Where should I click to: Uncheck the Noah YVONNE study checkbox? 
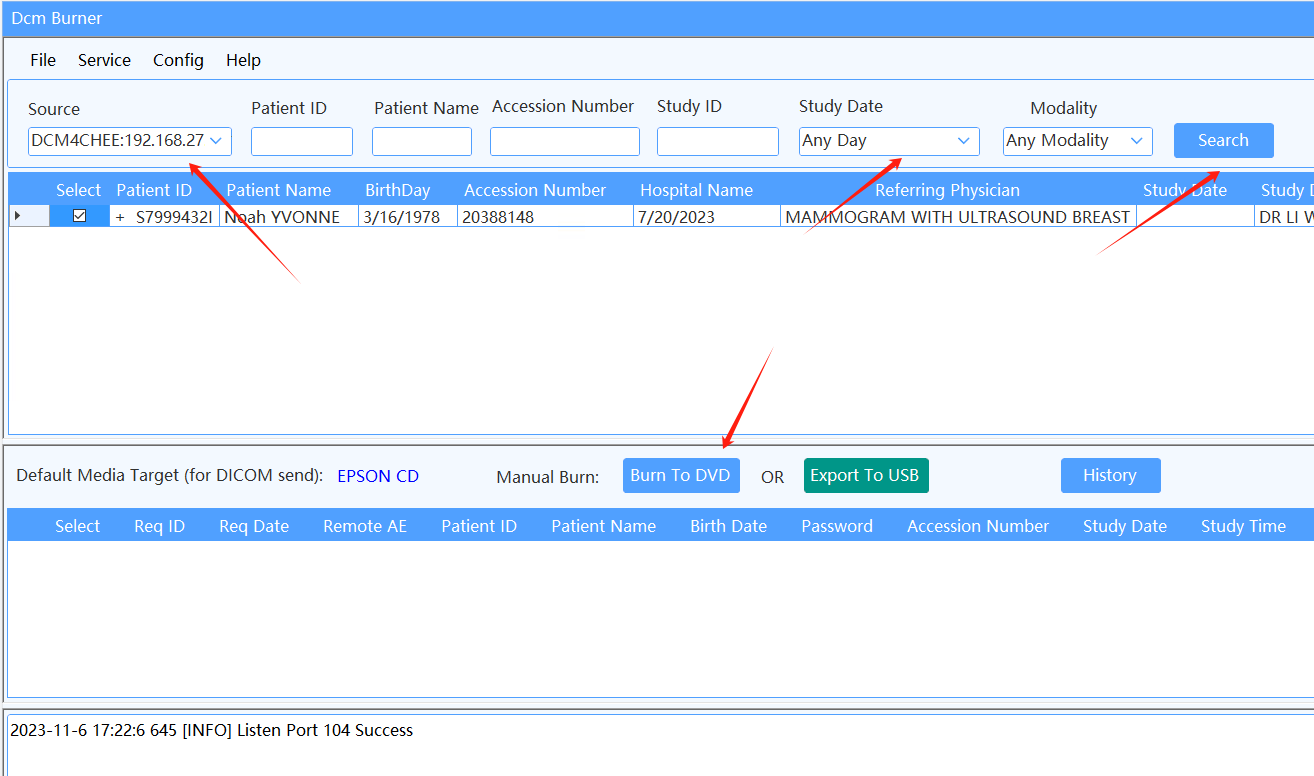click(80, 216)
